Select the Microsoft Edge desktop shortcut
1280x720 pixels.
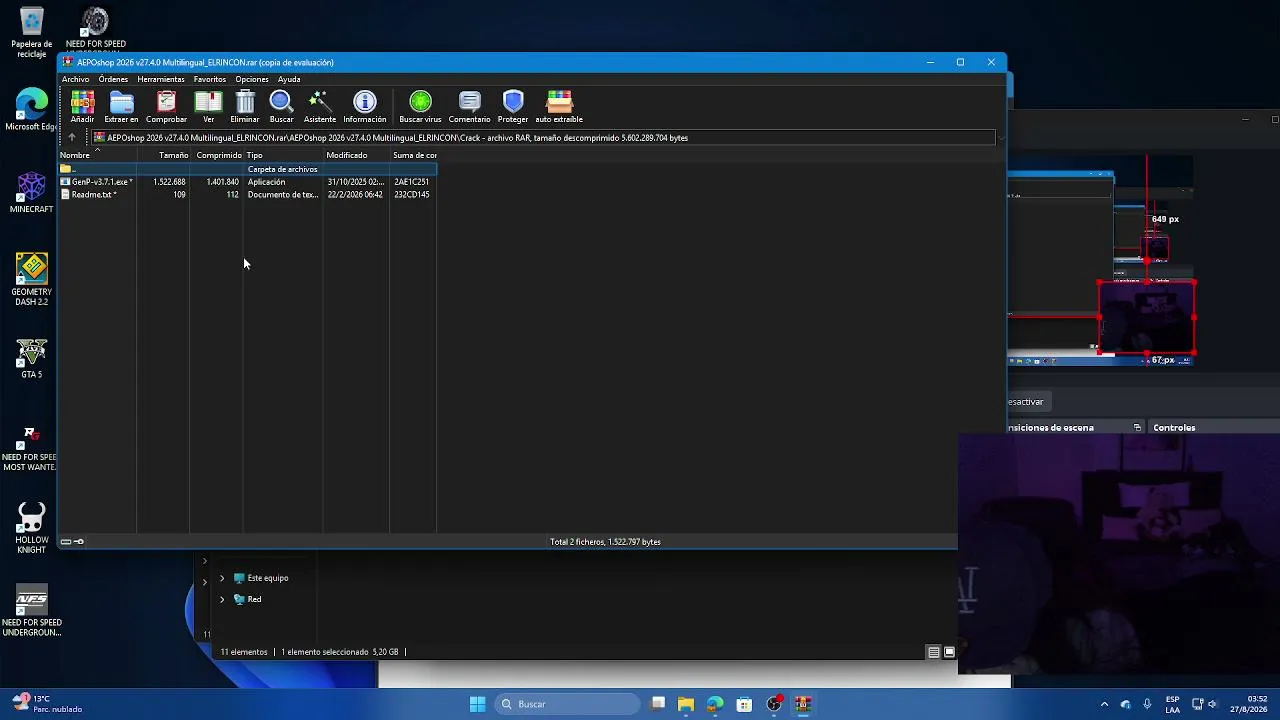[32, 110]
